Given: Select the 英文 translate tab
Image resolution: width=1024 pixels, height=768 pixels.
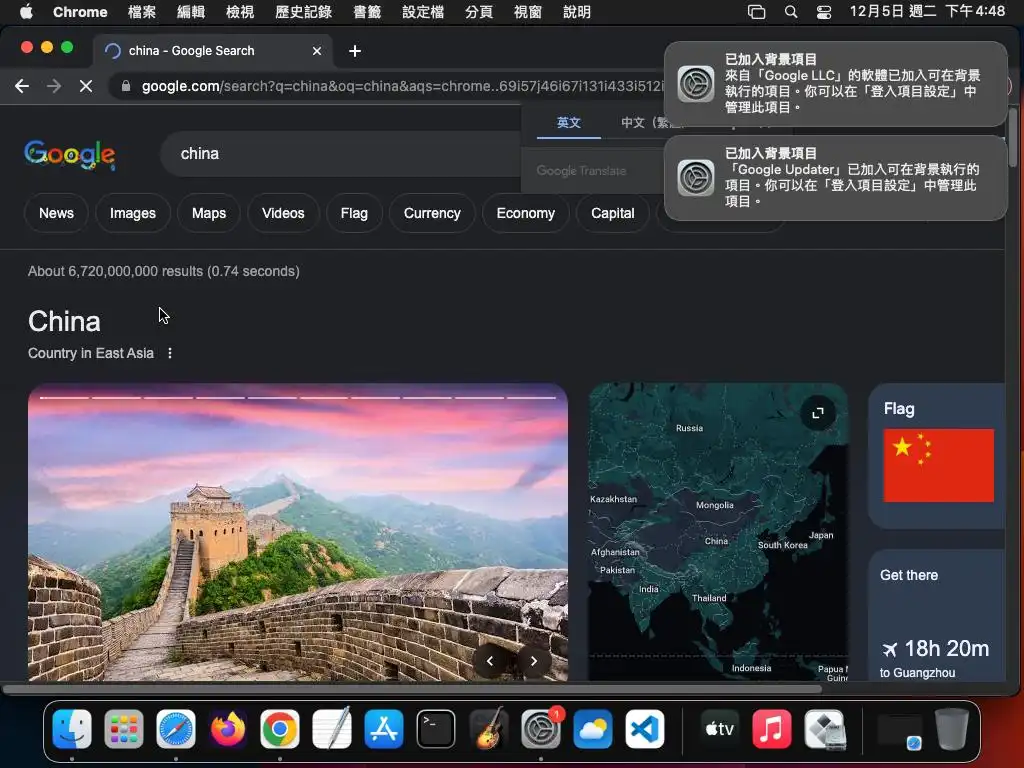Looking at the screenshot, I should 569,122.
